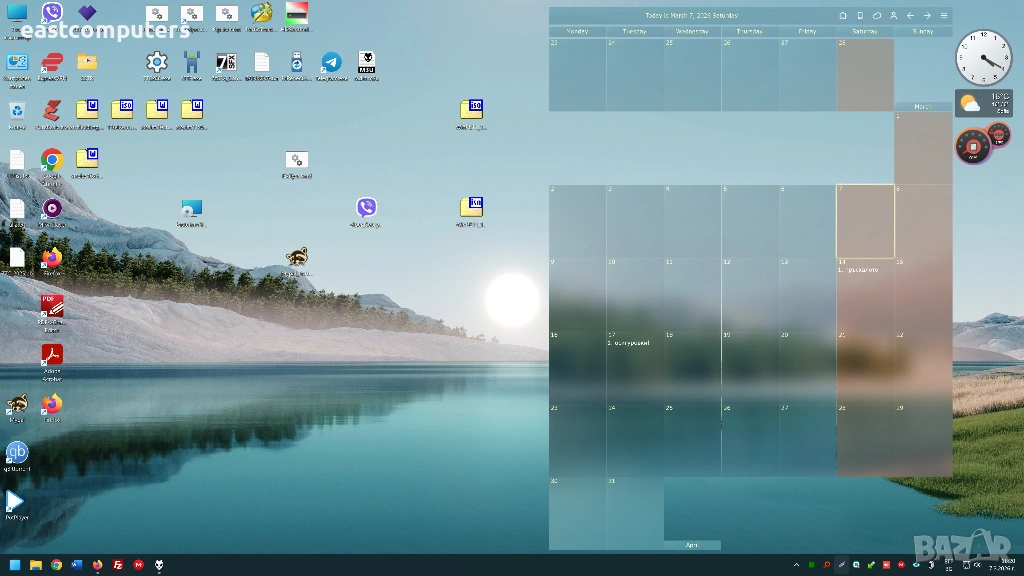The width and height of the screenshot is (1024, 576).
Task: Open the Recycle Bin on desktop
Action: click(17, 111)
